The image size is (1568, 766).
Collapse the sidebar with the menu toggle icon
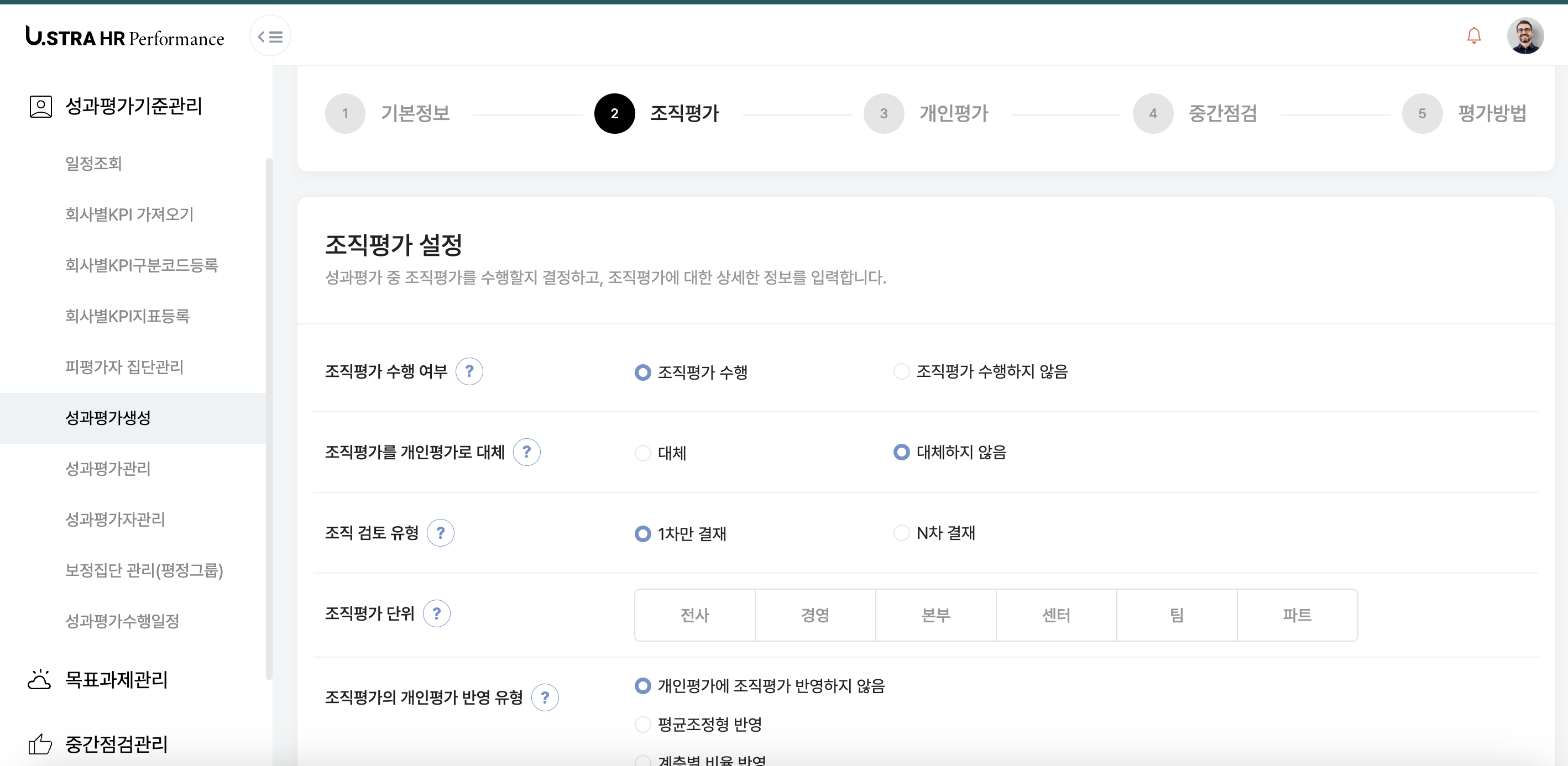point(270,37)
